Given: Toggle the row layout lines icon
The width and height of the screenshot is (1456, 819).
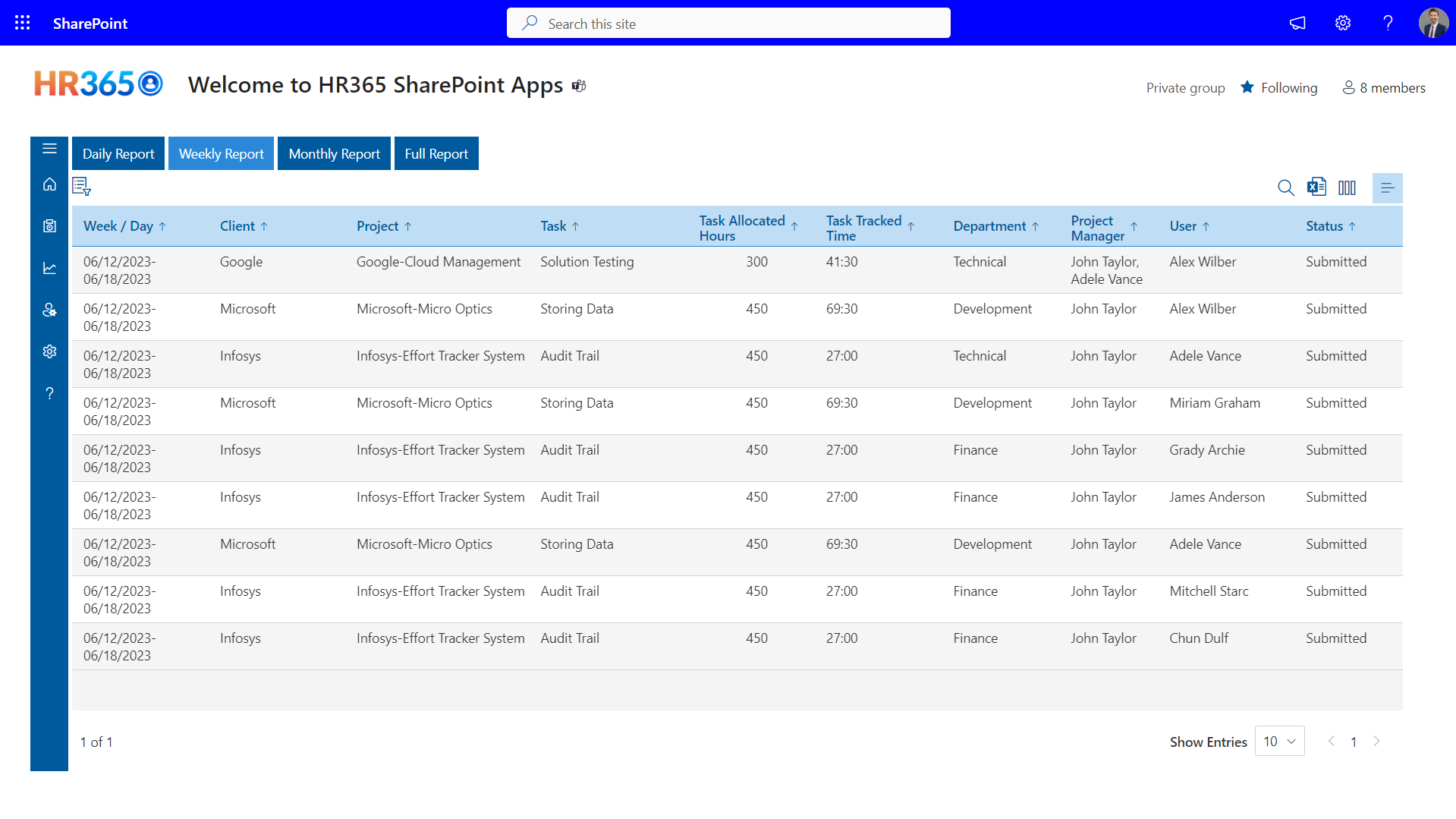Looking at the screenshot, I should point(1387,187).
